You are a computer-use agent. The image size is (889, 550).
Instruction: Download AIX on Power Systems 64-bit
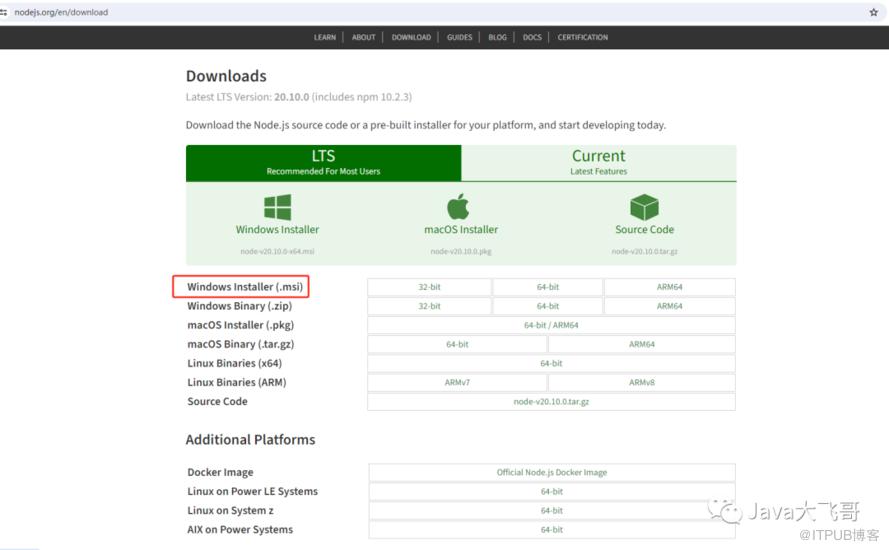point(551,529)
